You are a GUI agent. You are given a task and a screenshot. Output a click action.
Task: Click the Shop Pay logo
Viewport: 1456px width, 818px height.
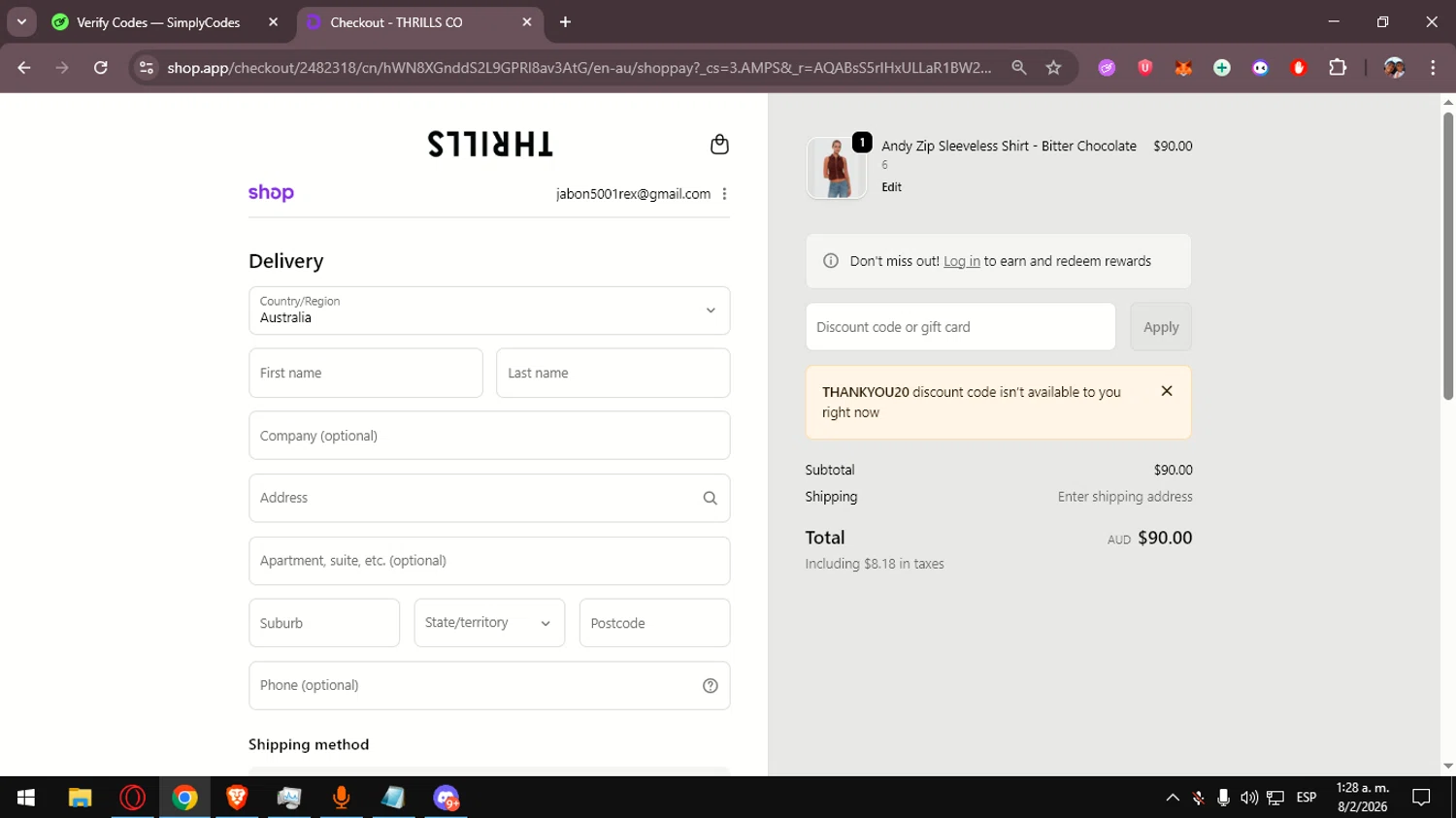click(271, 193)
